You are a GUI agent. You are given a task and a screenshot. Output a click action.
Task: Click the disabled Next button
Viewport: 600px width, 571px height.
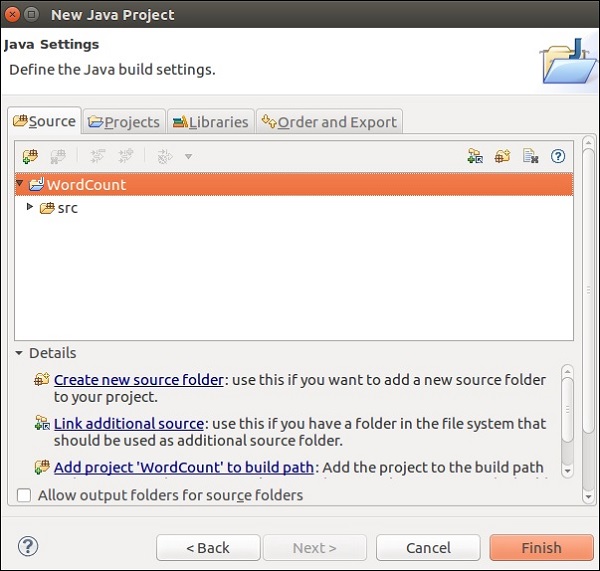tap(315, 548)
